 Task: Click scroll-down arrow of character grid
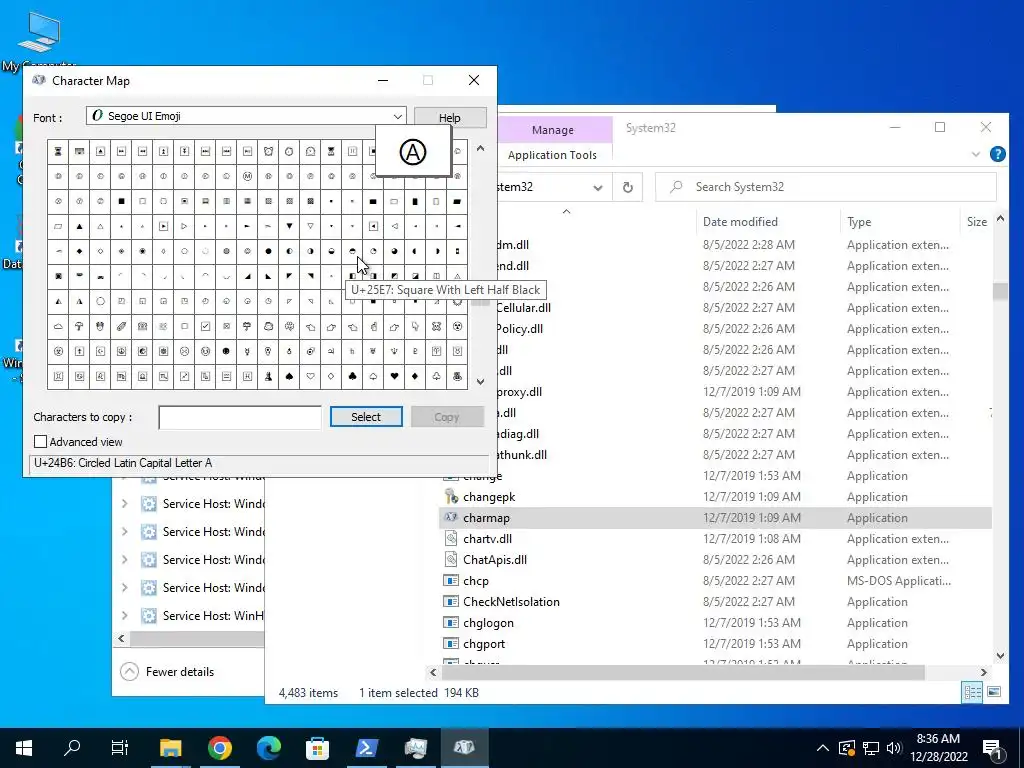pyautogui.click(x=480, y=381)
